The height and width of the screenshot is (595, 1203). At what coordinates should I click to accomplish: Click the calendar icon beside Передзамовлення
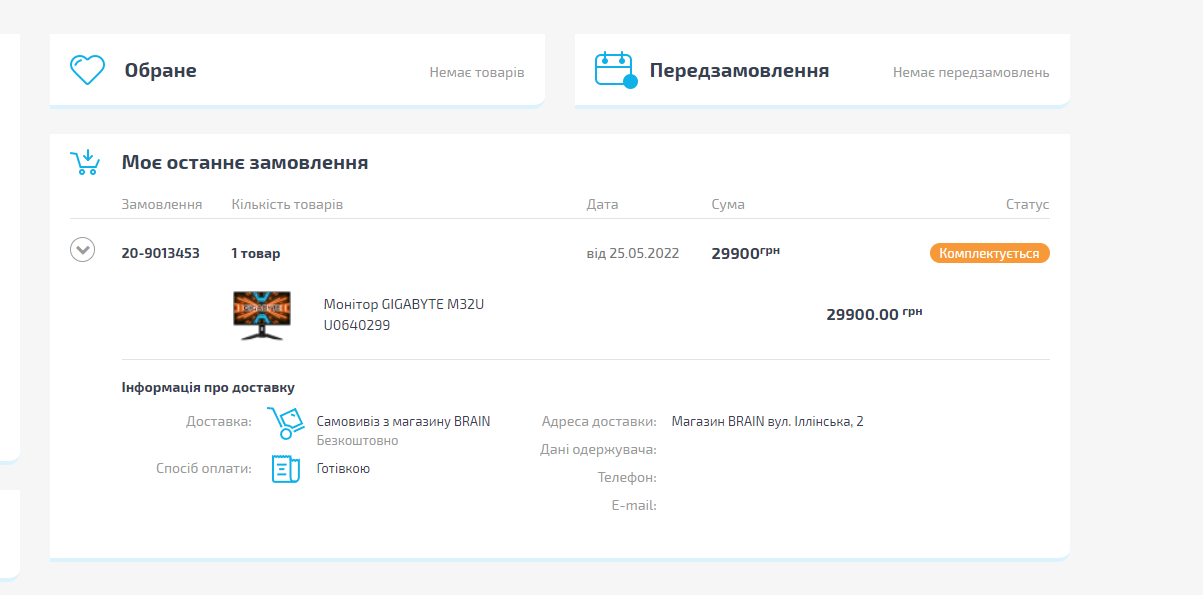coord(614,70)
